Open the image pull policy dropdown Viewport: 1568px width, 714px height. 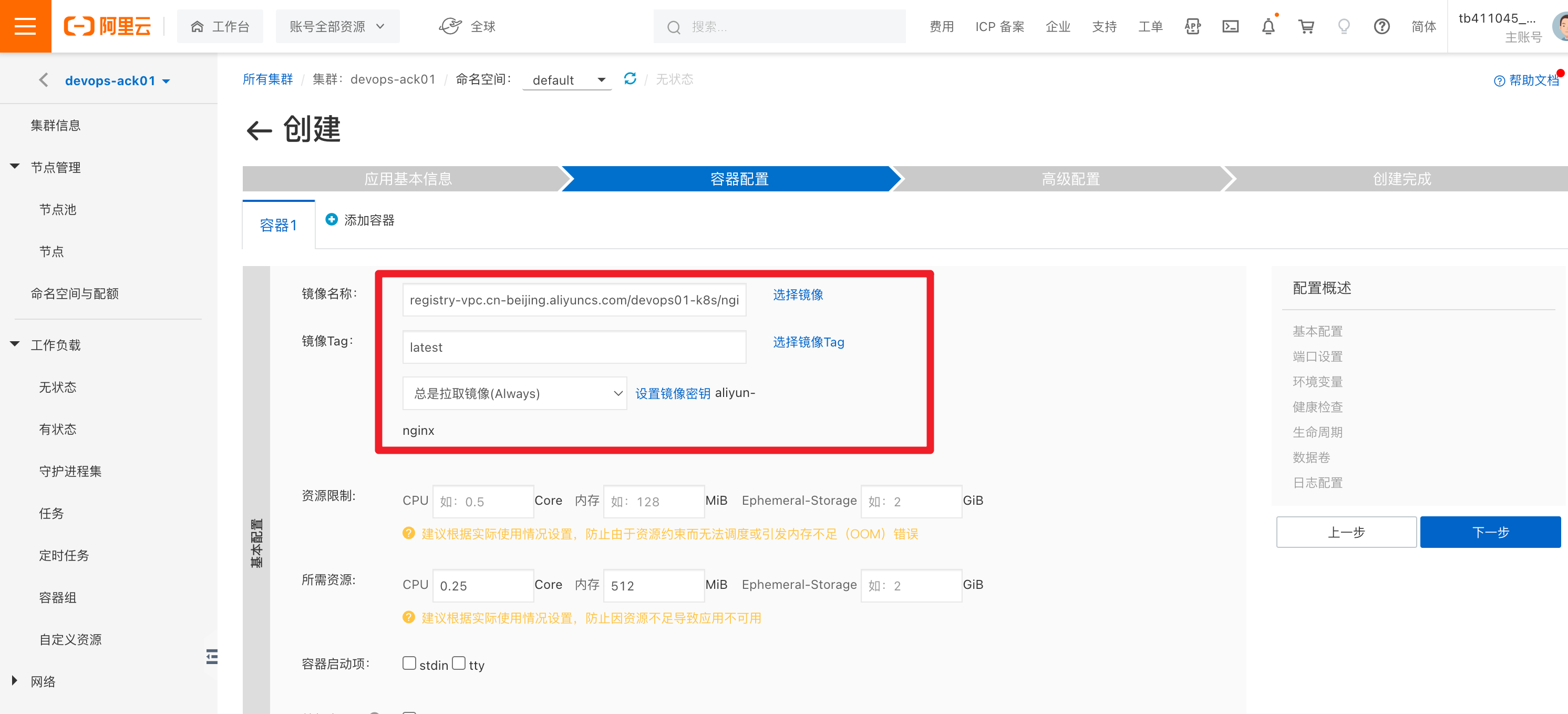tap(514, 394)
